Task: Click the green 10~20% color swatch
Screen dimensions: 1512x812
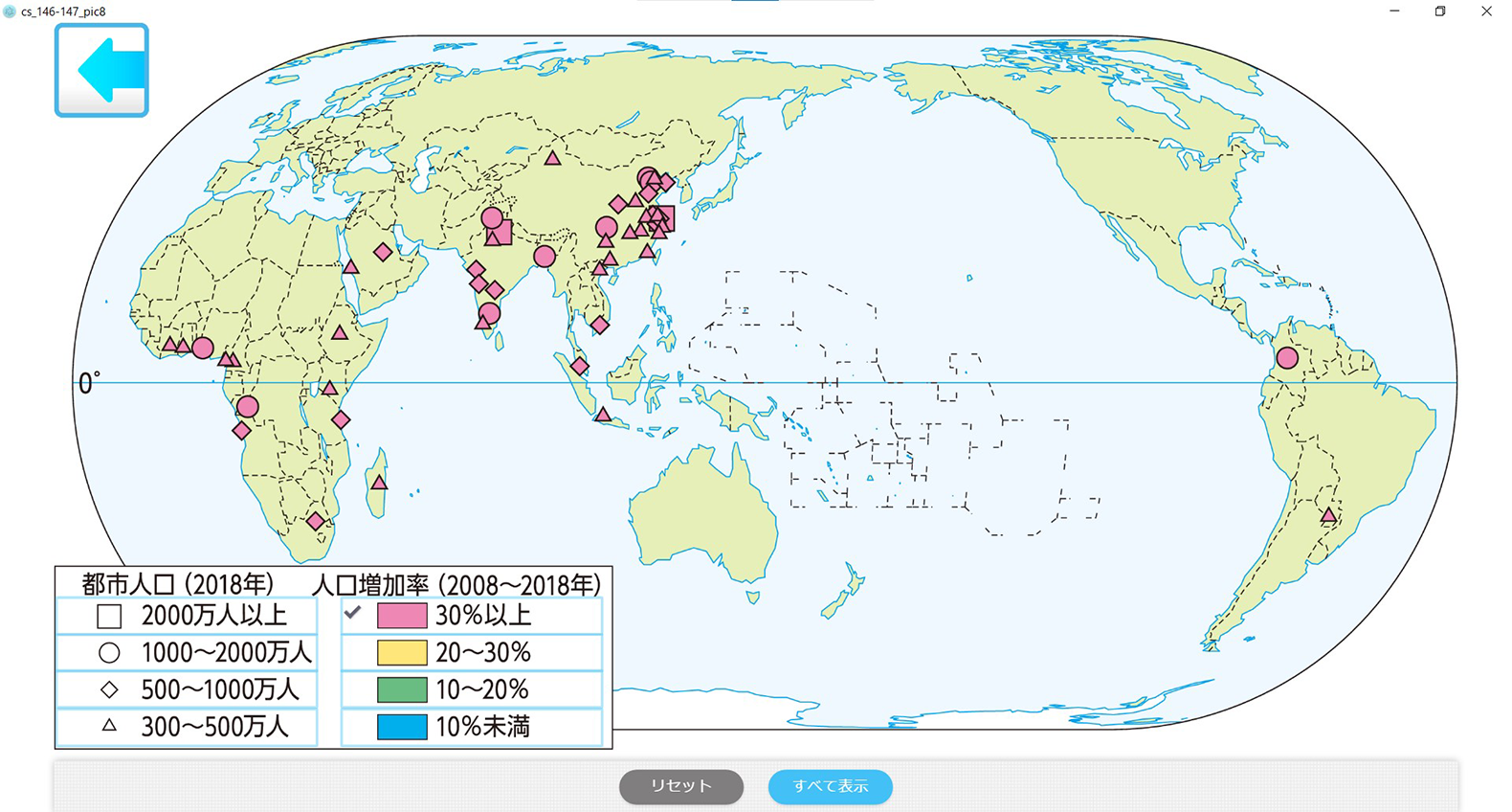Action: tap(402, 689)
